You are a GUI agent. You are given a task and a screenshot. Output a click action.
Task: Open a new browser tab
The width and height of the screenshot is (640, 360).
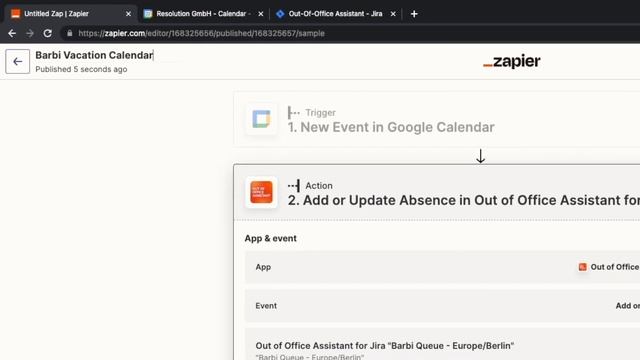click(x=414, y=14)
